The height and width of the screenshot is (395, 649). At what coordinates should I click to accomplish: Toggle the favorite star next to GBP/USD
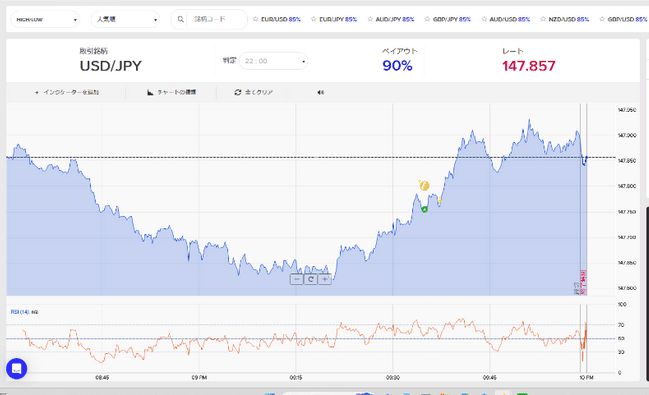pyautogui.click(x=602, y=19)
